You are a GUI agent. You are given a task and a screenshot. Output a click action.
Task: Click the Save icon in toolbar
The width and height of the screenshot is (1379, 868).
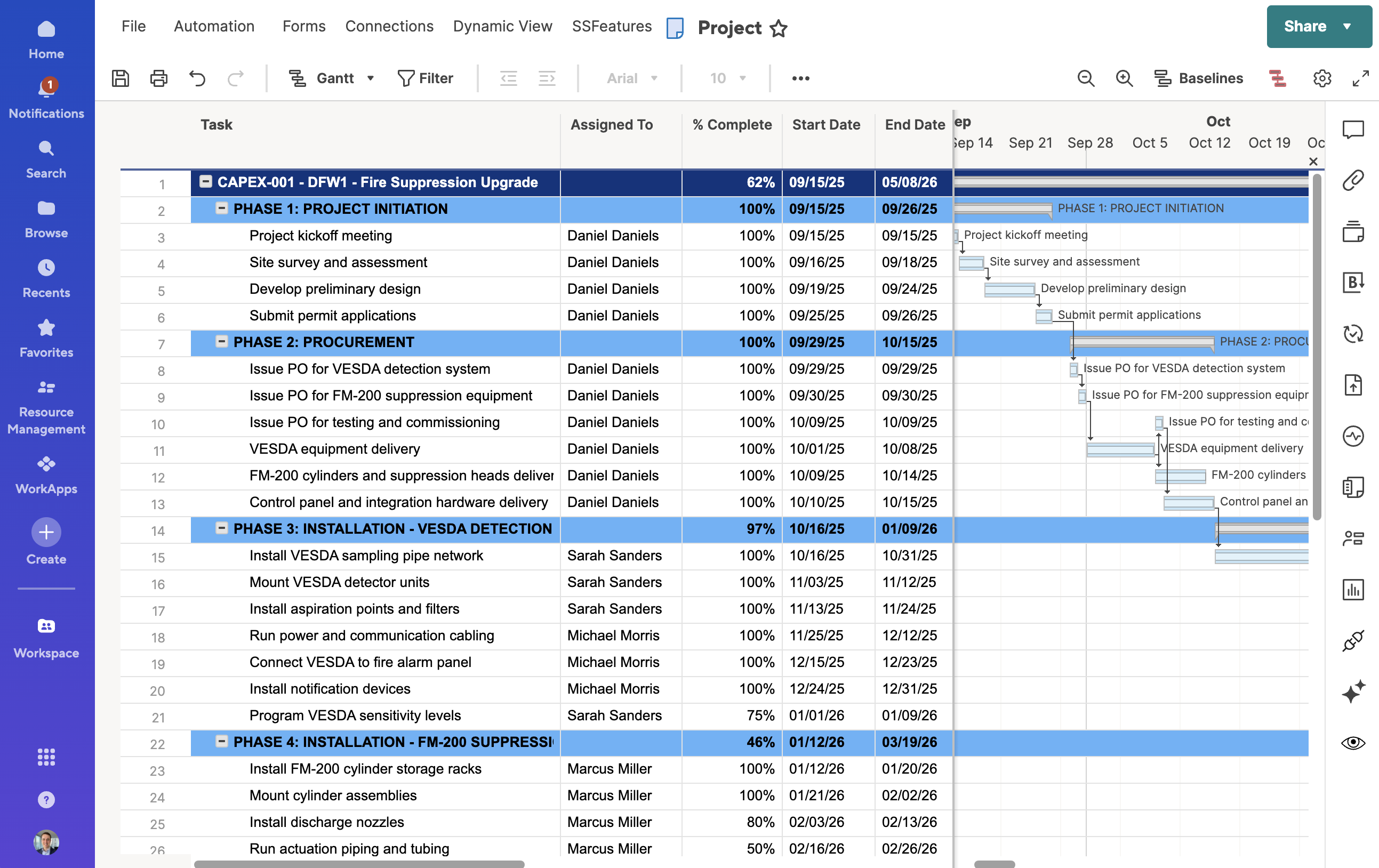tap(121, 78)
